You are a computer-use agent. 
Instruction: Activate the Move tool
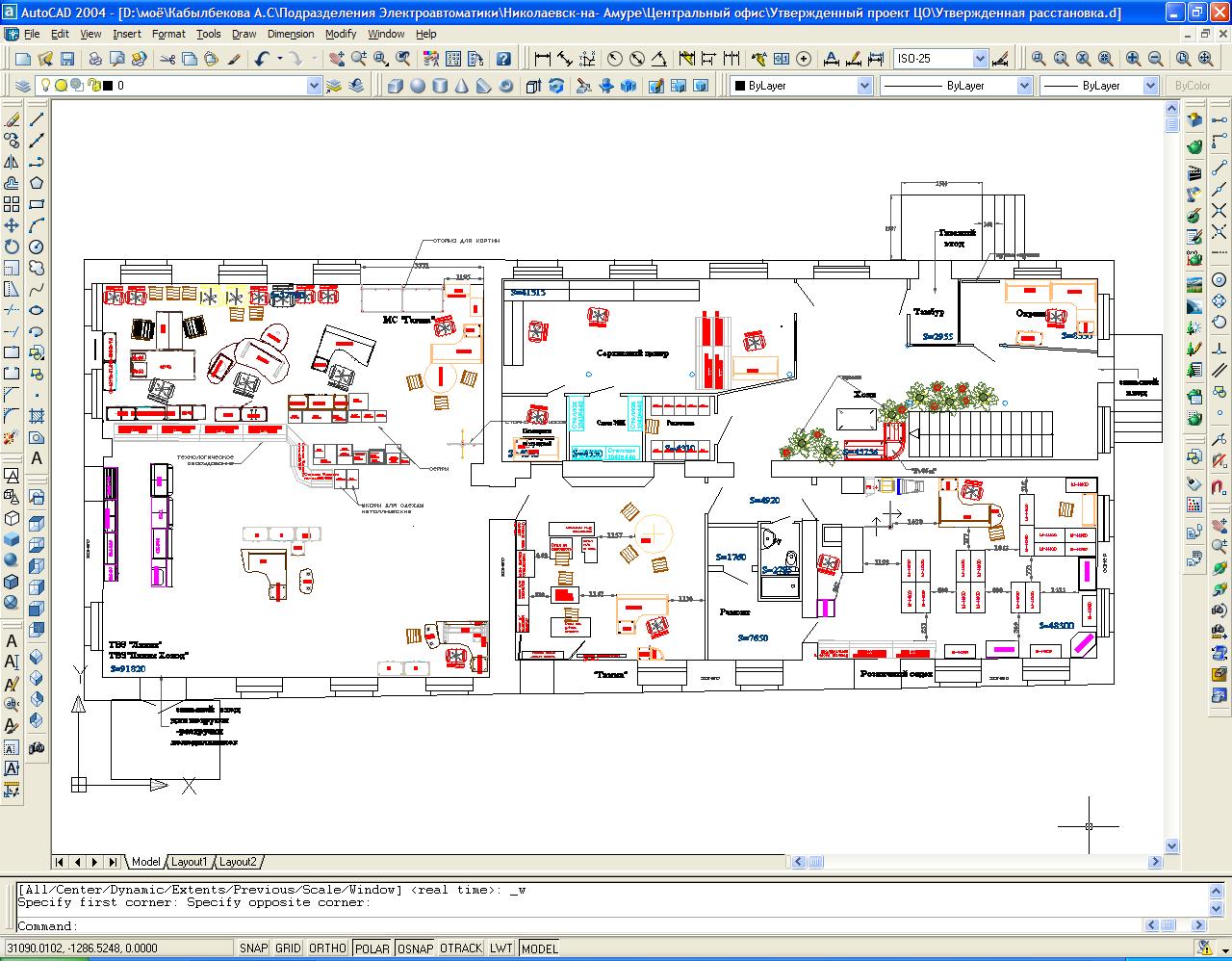12,225
